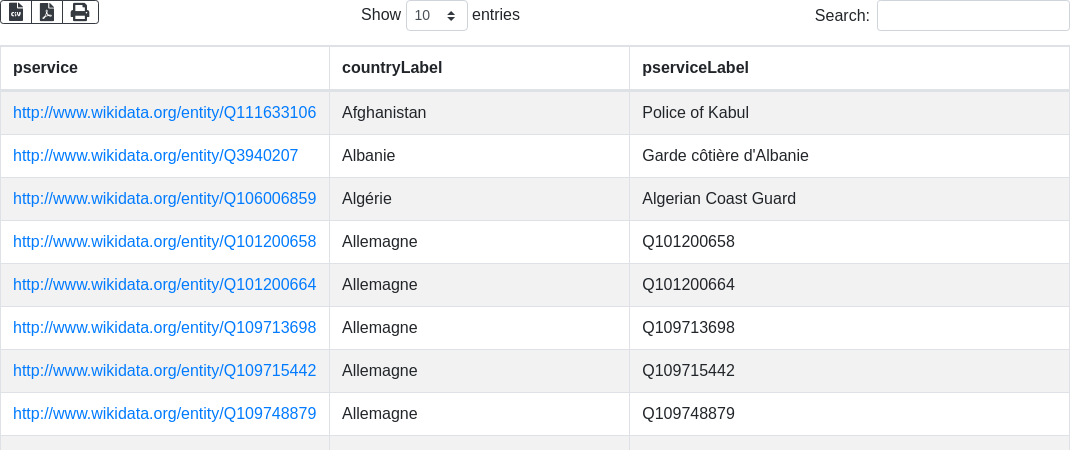
Task: Open the entries per page dropdown
Action: 436,16
